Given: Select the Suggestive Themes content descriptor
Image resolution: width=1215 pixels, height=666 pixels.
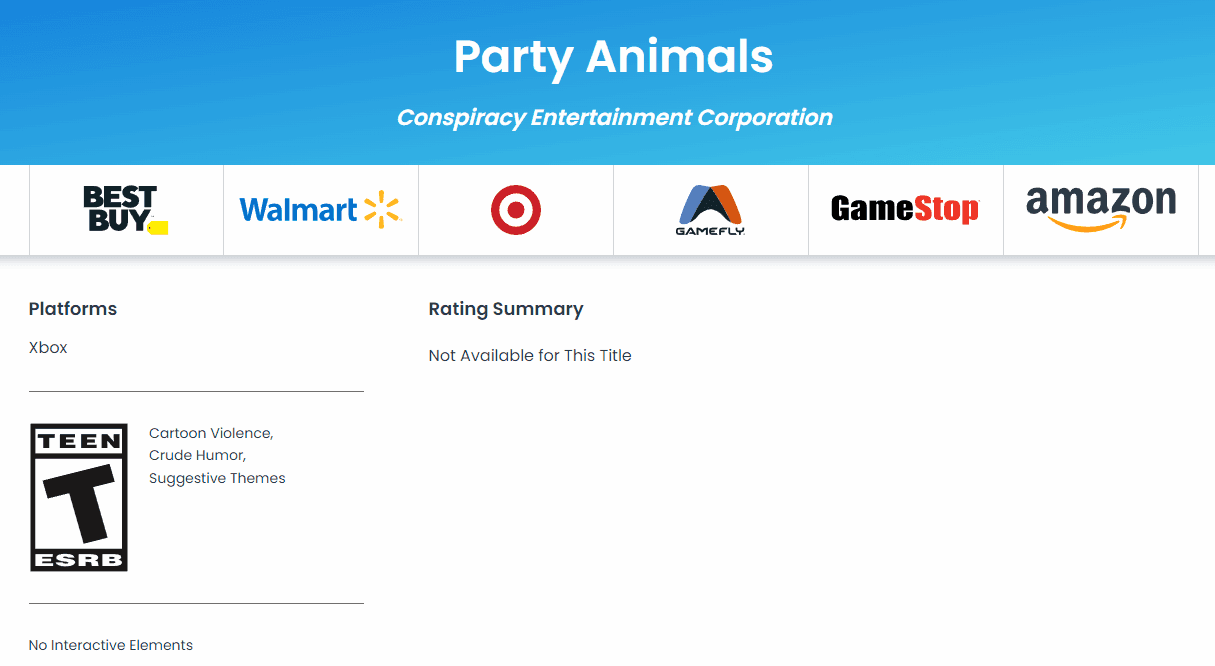Looking at the screenshot, I should click(217, 478).
